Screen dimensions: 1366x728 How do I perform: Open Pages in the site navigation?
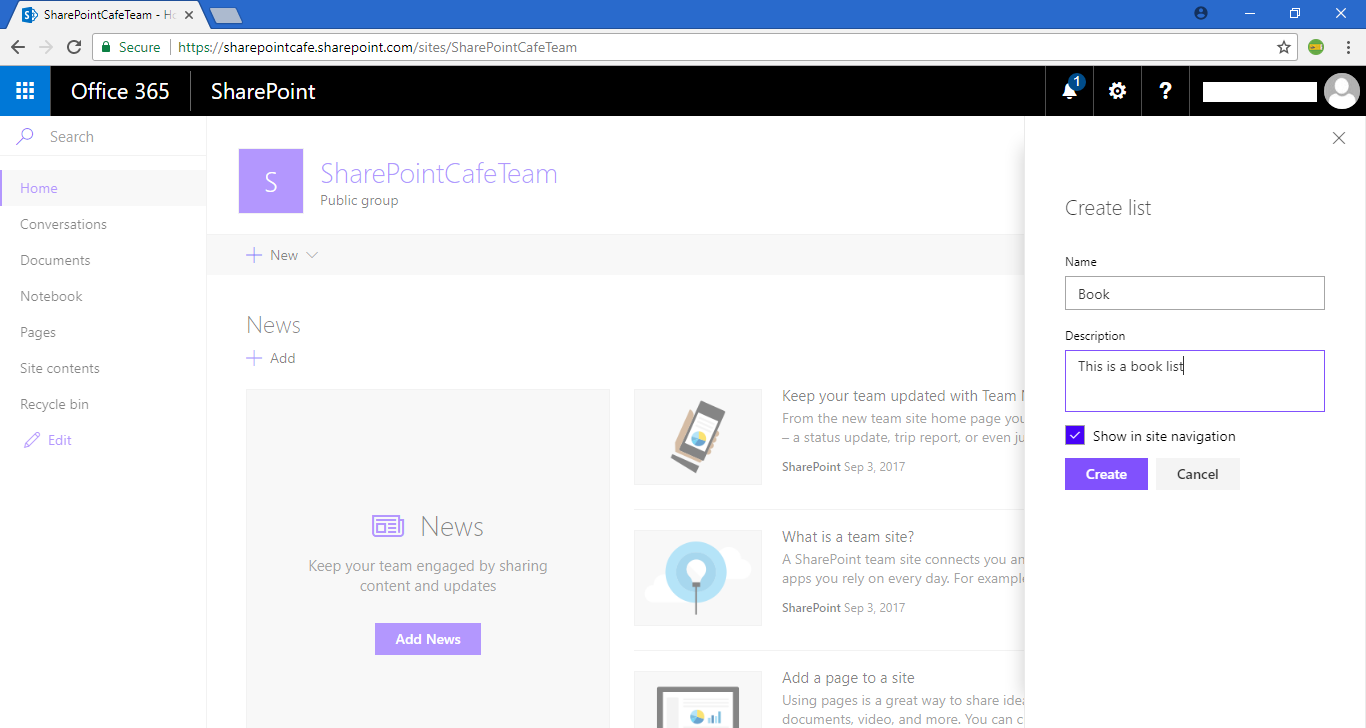pyautogui.click(x=38, y=332)
